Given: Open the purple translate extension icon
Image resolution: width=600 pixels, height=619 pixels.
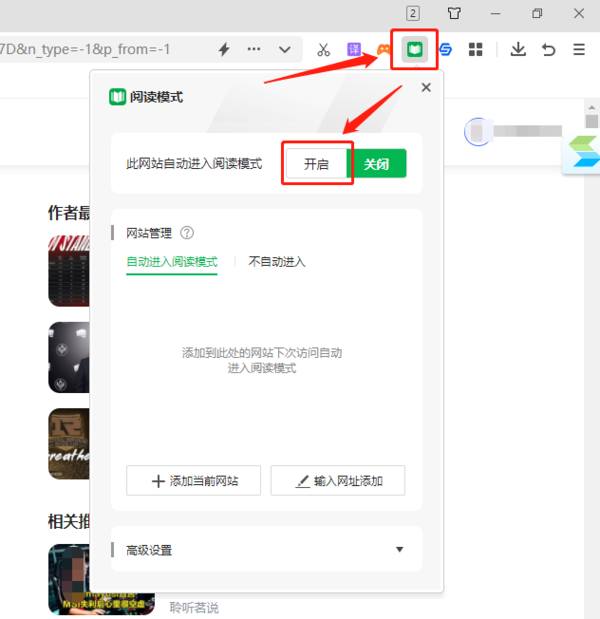Looking at the screenshot, I should (354, 49).
